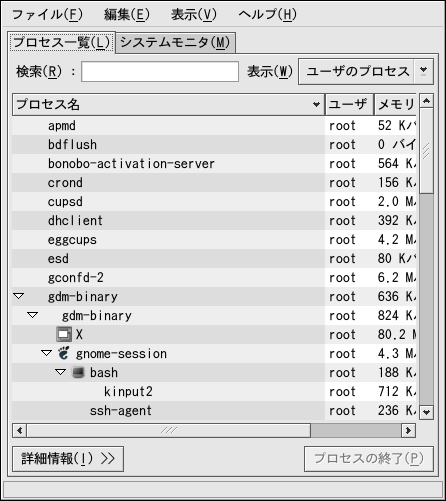This screenshot has height=501, width=446.
Task: Click the 検索(R) search input field
Action: tap(160, 71)
